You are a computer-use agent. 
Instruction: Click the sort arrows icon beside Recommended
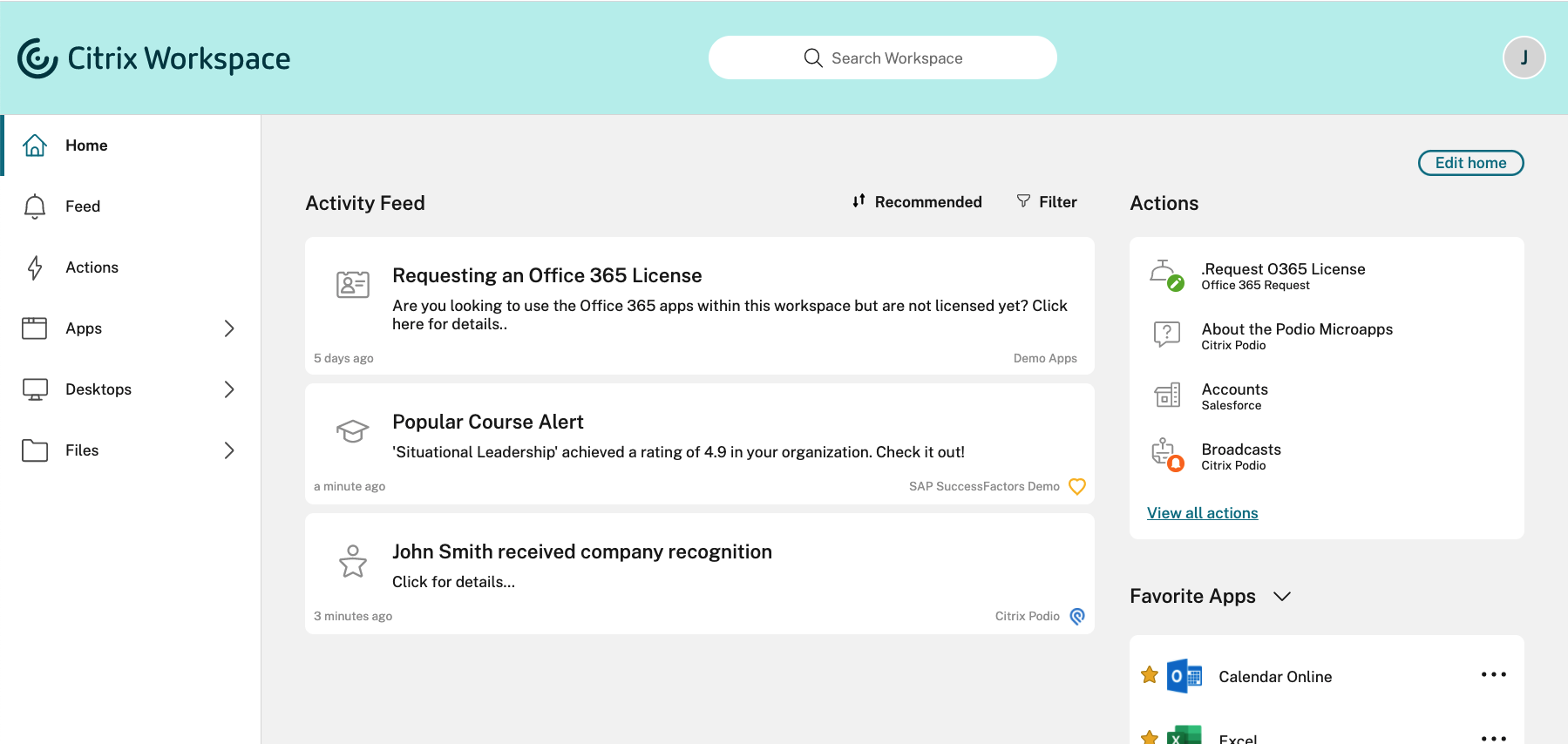tap(859, 201)
